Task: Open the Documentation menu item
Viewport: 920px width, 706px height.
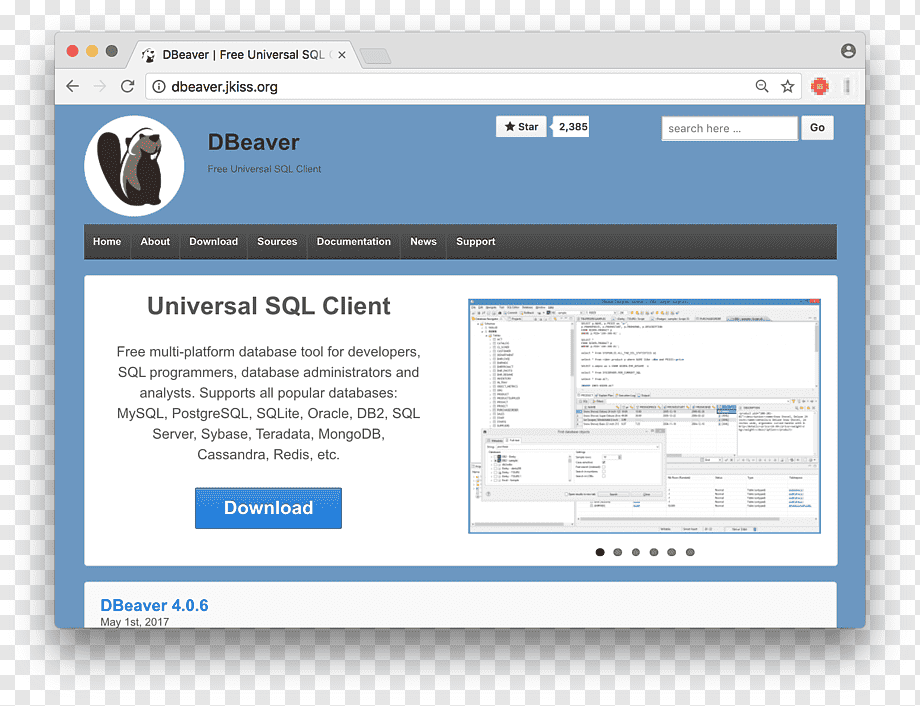Action: coord(354,242)
